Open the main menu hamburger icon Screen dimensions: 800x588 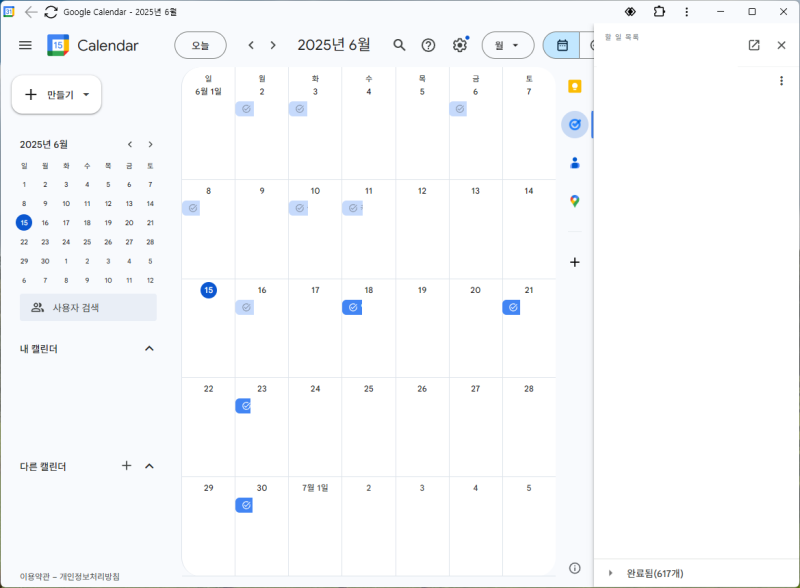25,45
